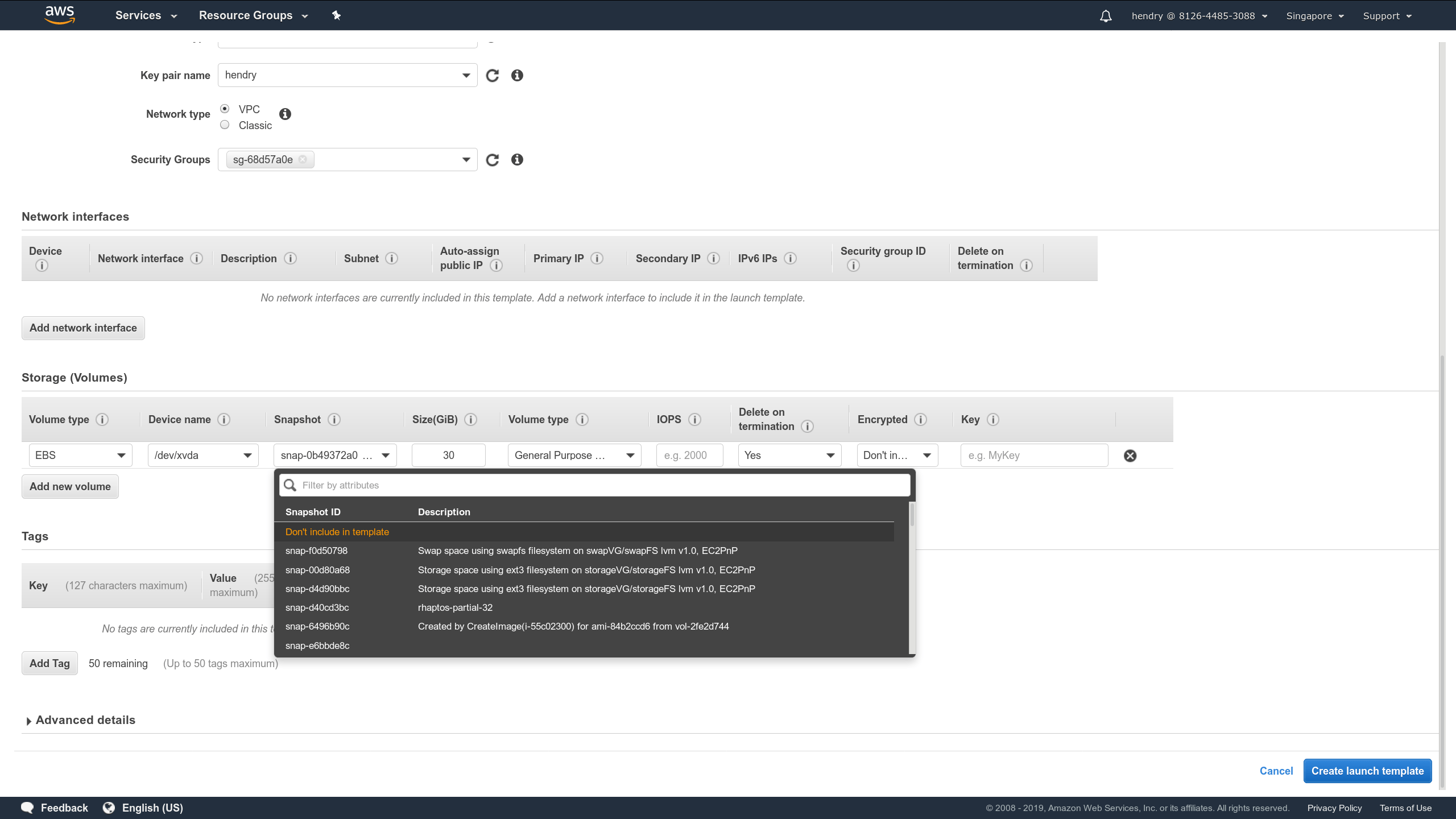Click the info icon beside Network type

(x=285, y=114)
